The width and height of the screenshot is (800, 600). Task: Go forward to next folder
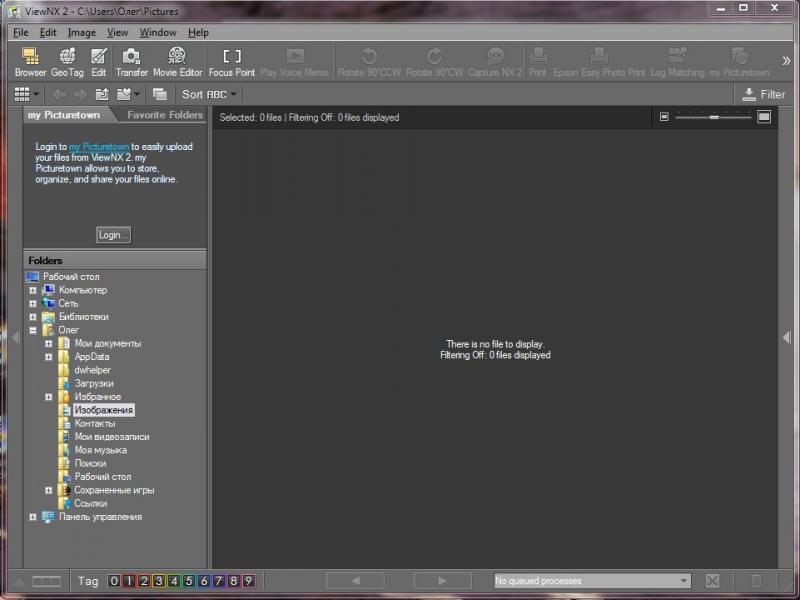pos(80,94)
